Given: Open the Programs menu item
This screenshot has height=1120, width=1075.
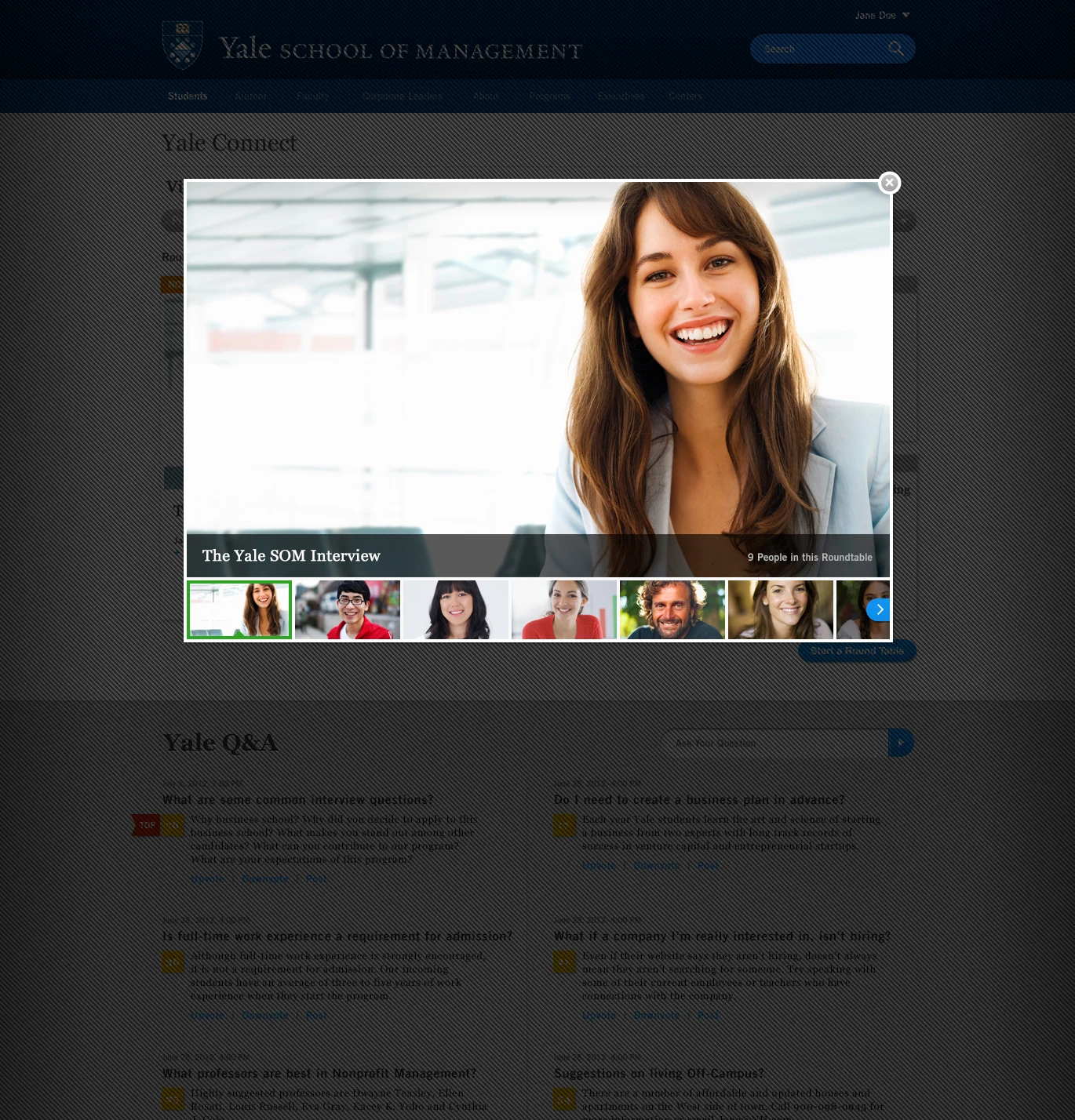Looking at the screenshot, I should coord(549,96).
